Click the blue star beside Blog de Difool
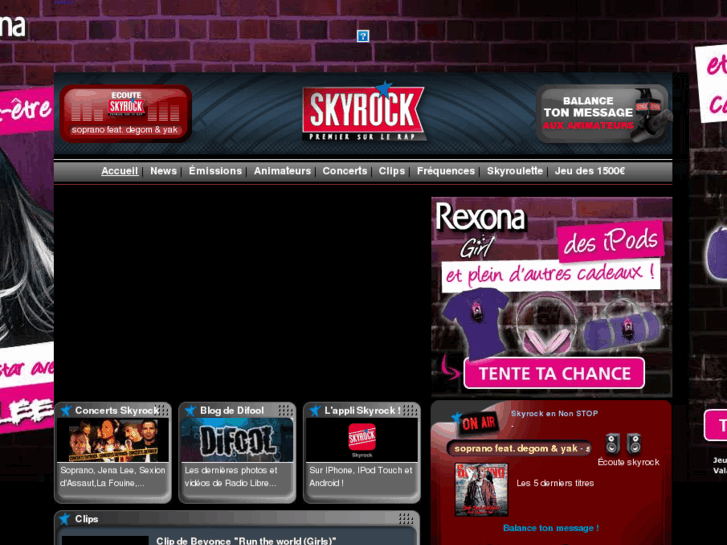 pos(191,410)
